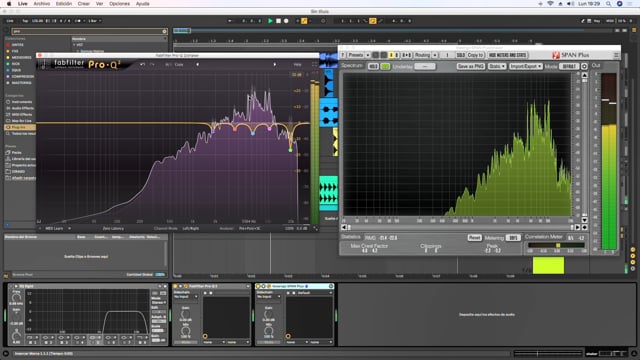Click the EQ Eight Freq knob
The image size is (640, 360).
[x=16, y=298]
